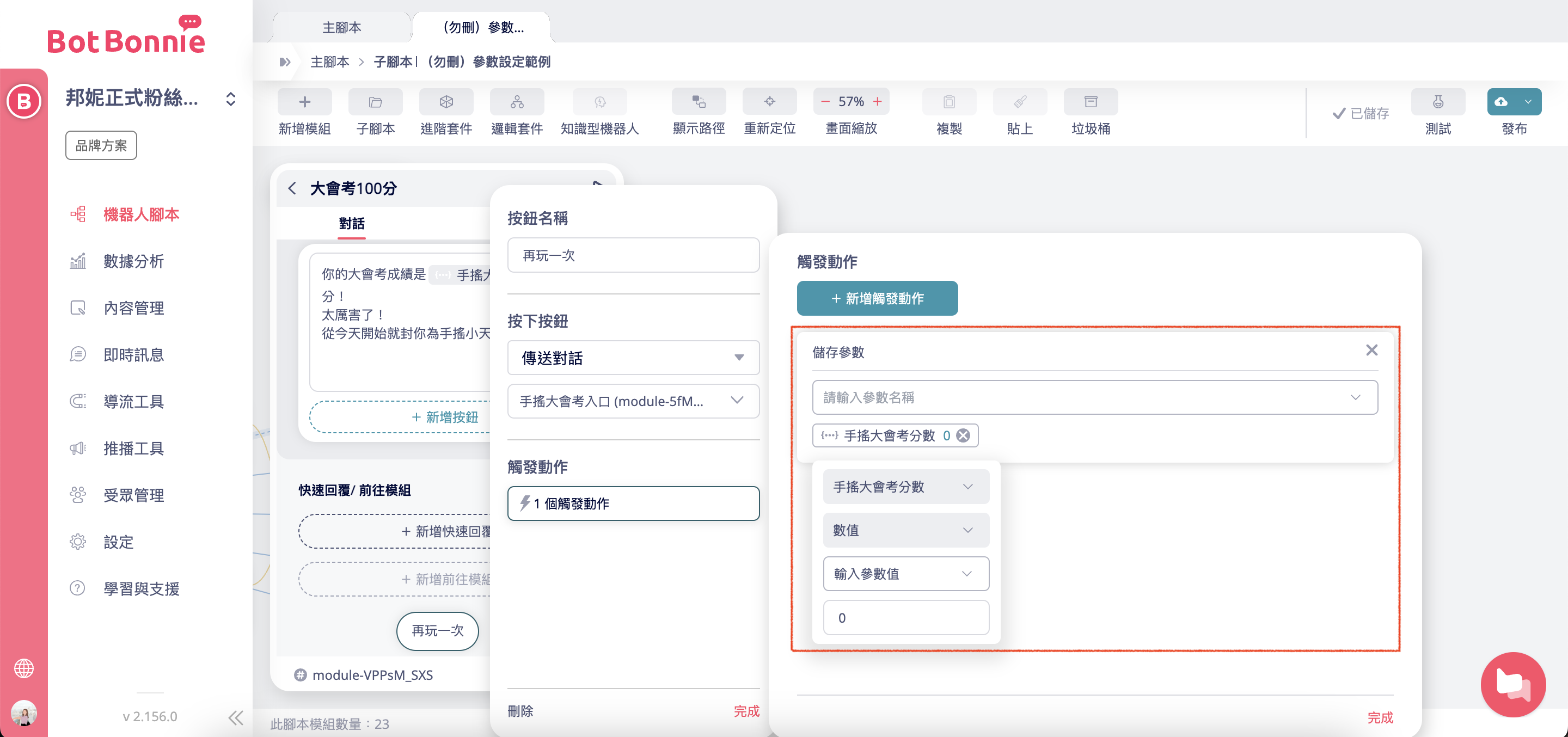Click 刪除 to delete the button

[520, 711]
